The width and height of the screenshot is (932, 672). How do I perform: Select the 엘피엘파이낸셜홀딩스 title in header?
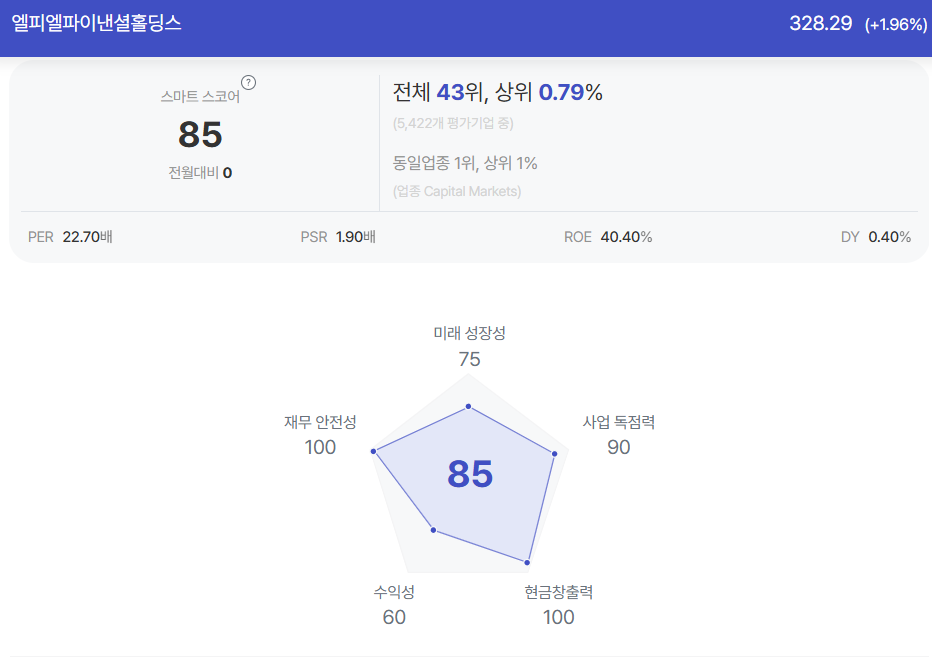(x=96, y=23)
